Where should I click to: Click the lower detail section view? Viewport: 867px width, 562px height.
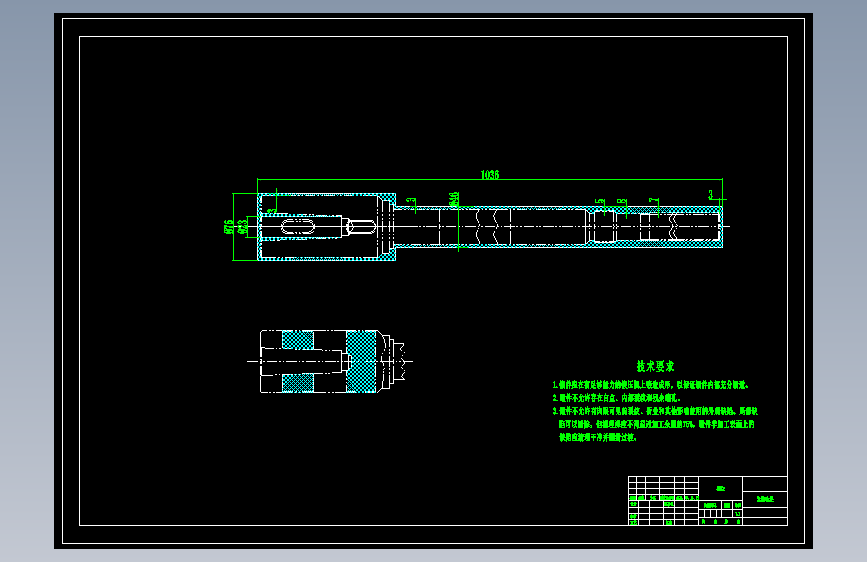point(330,362)
